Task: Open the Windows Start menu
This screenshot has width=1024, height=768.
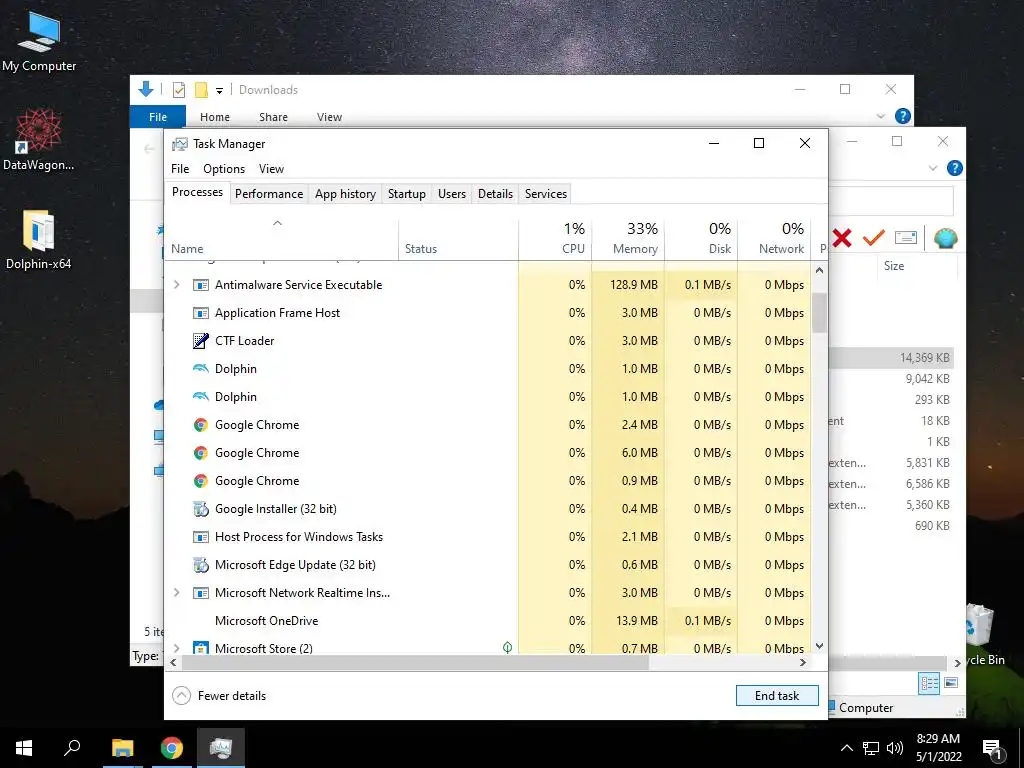Action: tap(24, 748)
